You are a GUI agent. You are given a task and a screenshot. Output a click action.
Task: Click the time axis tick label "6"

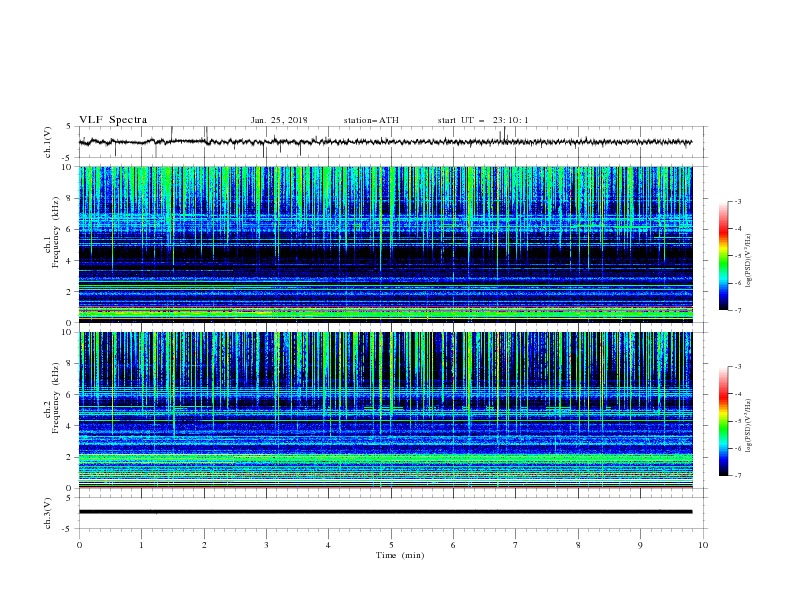[453, 545]
